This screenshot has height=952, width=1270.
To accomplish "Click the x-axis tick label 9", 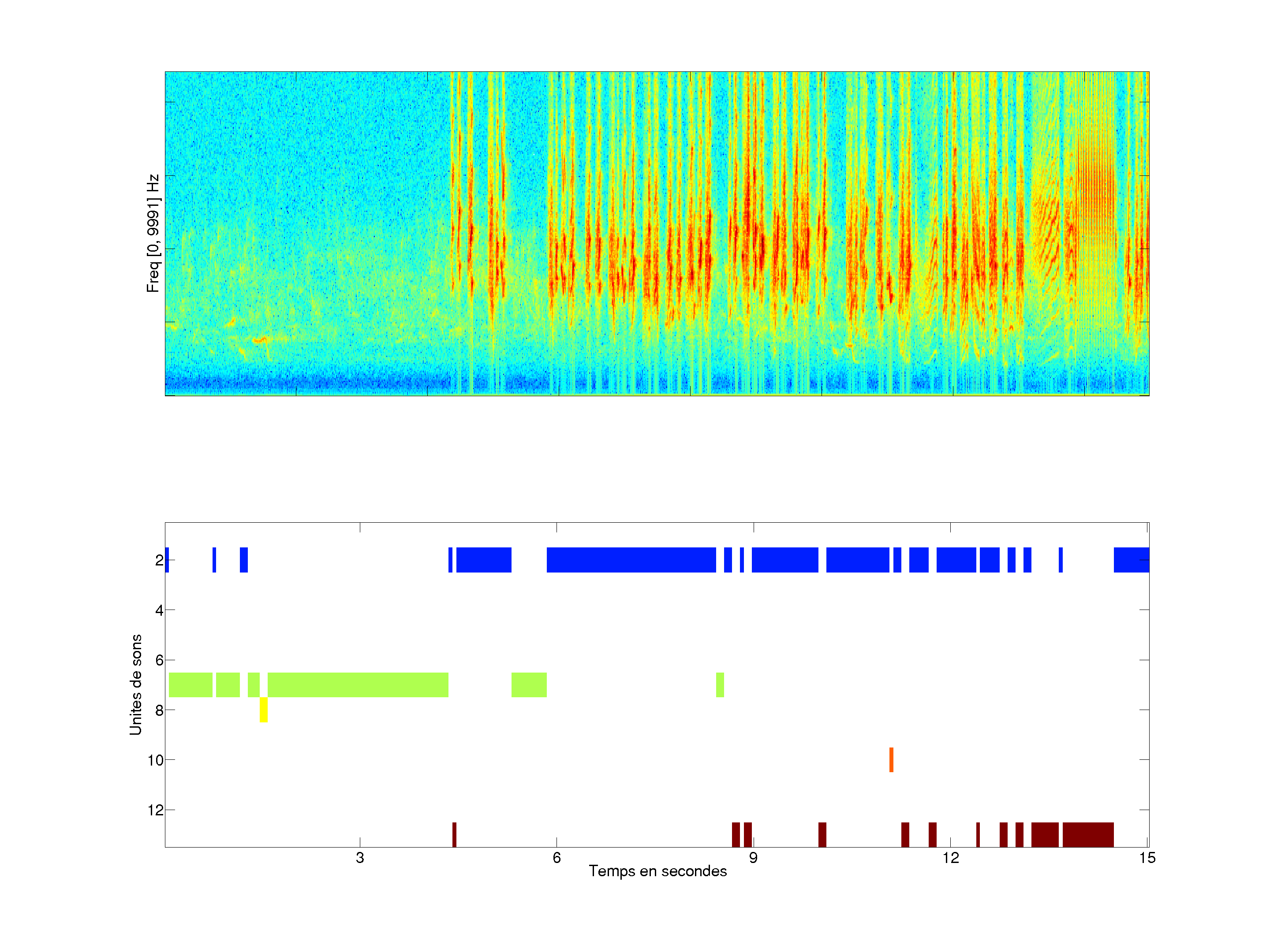I will pyautogui.click(x=753, y=858).
